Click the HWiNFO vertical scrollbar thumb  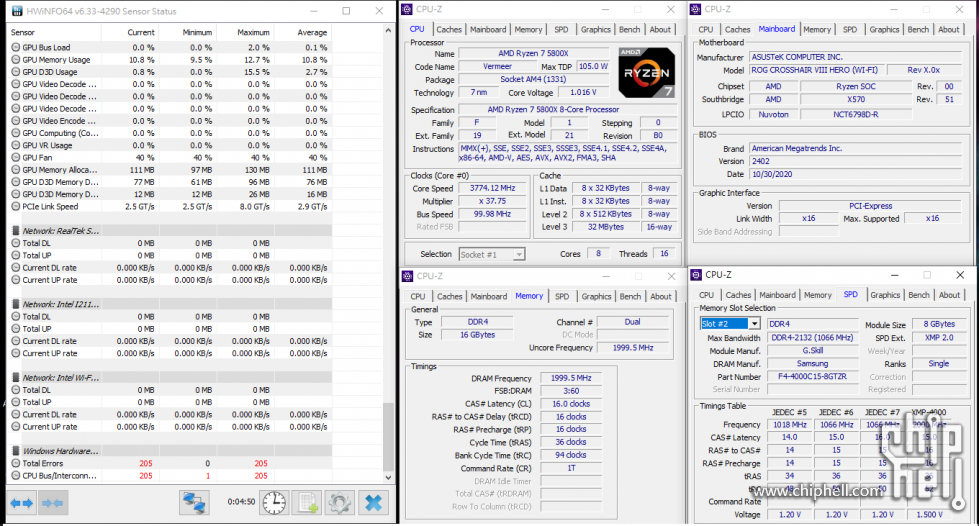pos(388,437)
